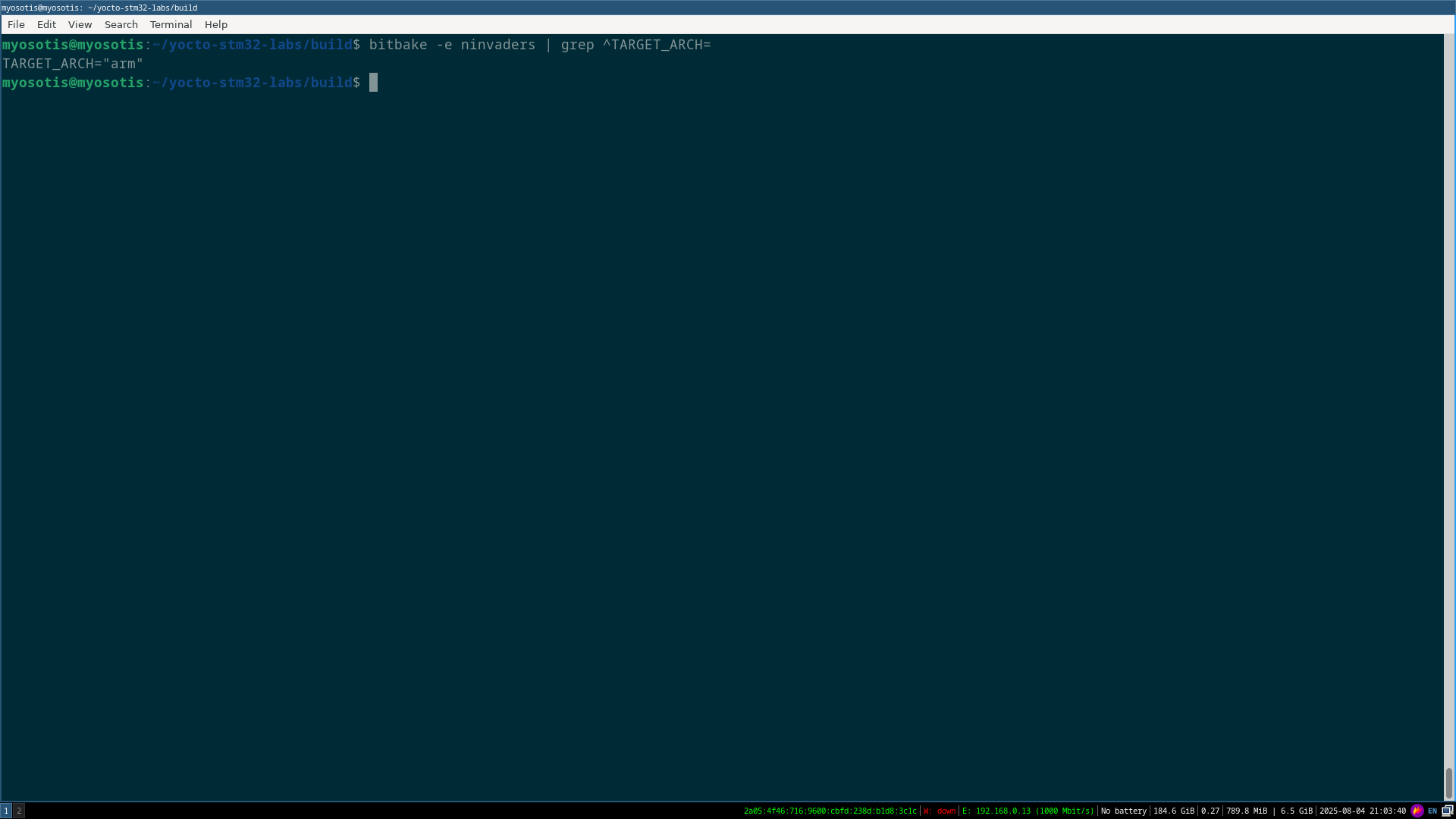The image size is (1456, 819).
Task: Switch to workspace 2
Action: [19, 811]
